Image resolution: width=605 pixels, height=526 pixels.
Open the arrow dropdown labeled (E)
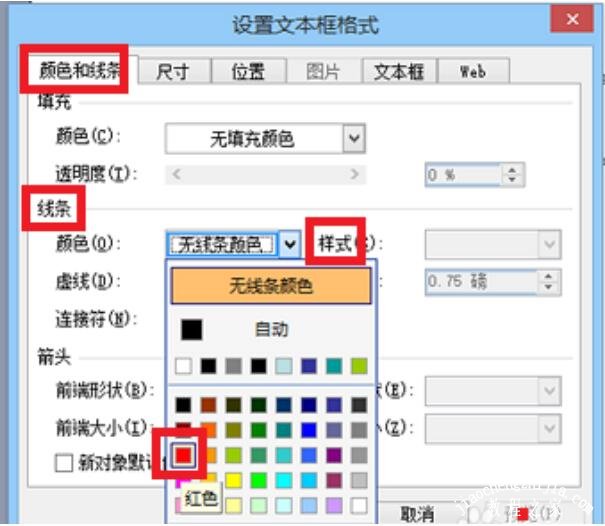[x=493, y=391]
